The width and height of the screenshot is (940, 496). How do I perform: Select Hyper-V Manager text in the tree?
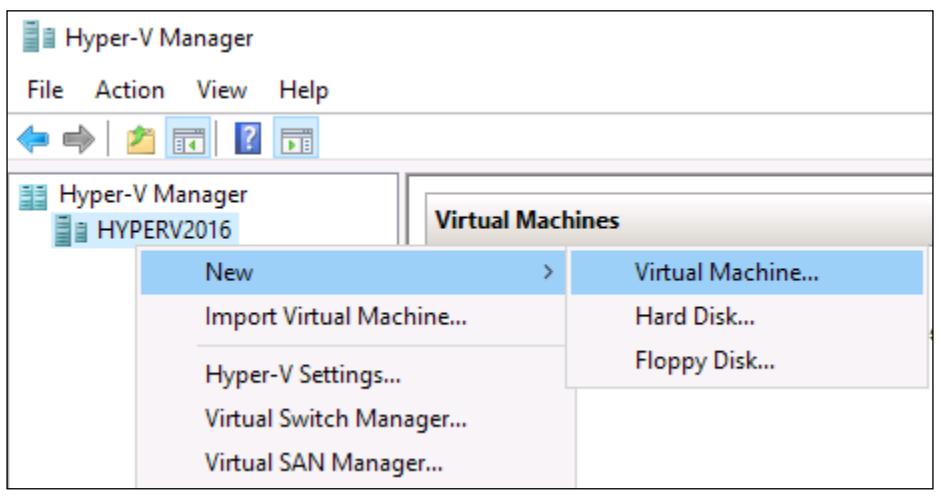[x=153, y=195]
